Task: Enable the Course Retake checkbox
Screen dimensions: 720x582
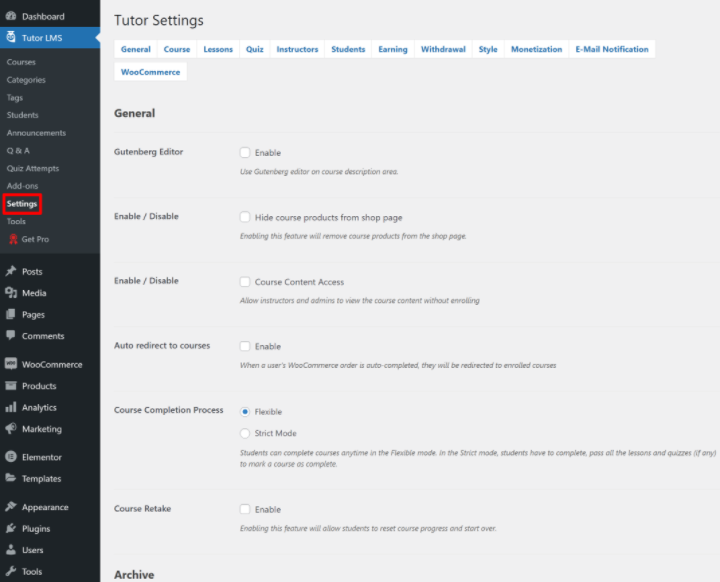Action: click(x=245, y=509)
